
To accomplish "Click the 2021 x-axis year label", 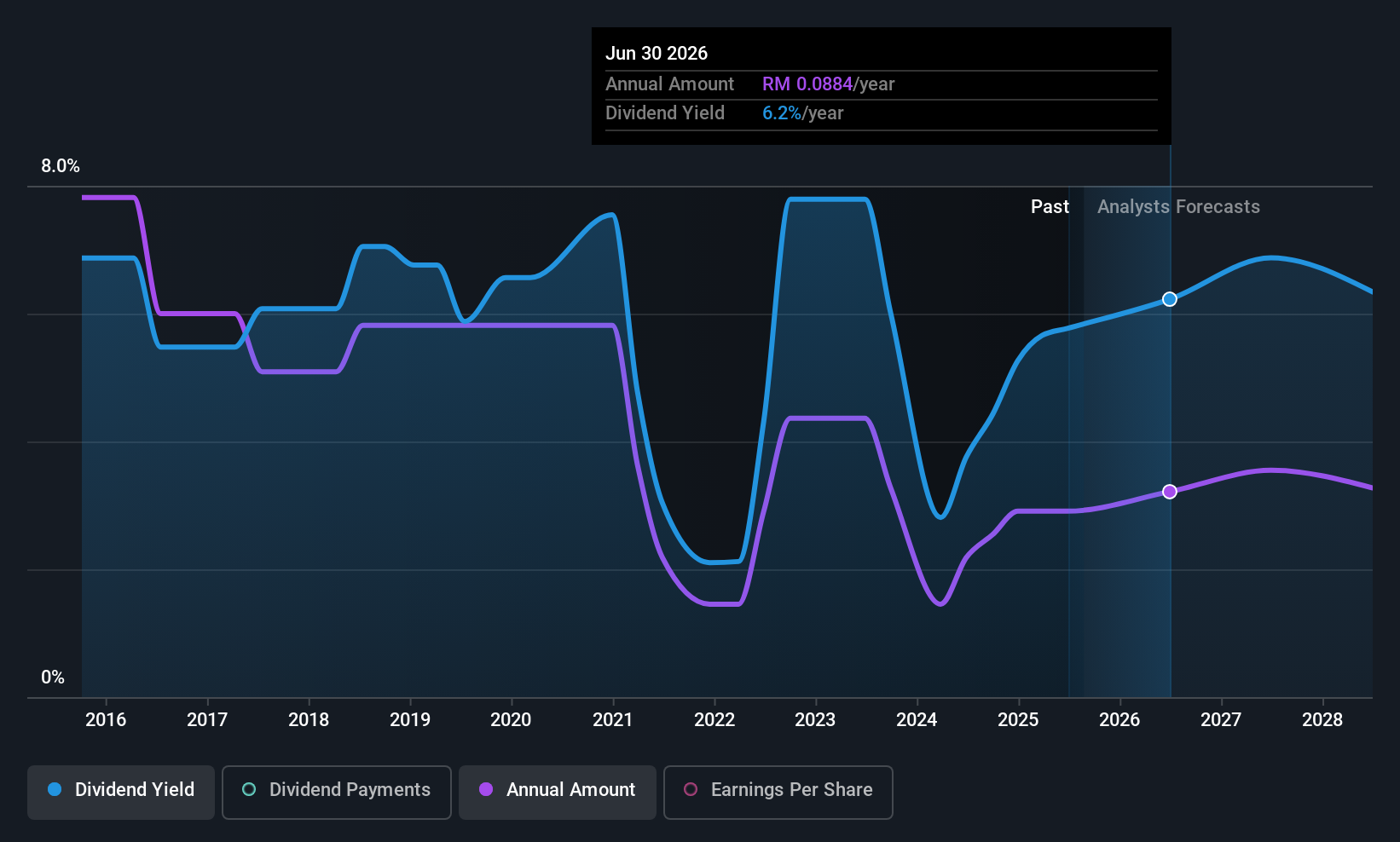I will pos(613,719).
